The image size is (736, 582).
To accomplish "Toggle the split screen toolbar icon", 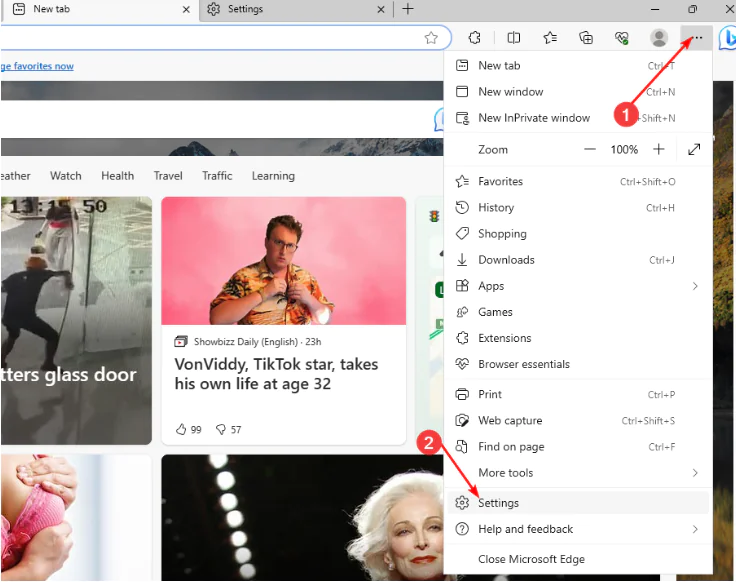I will 513,38.
